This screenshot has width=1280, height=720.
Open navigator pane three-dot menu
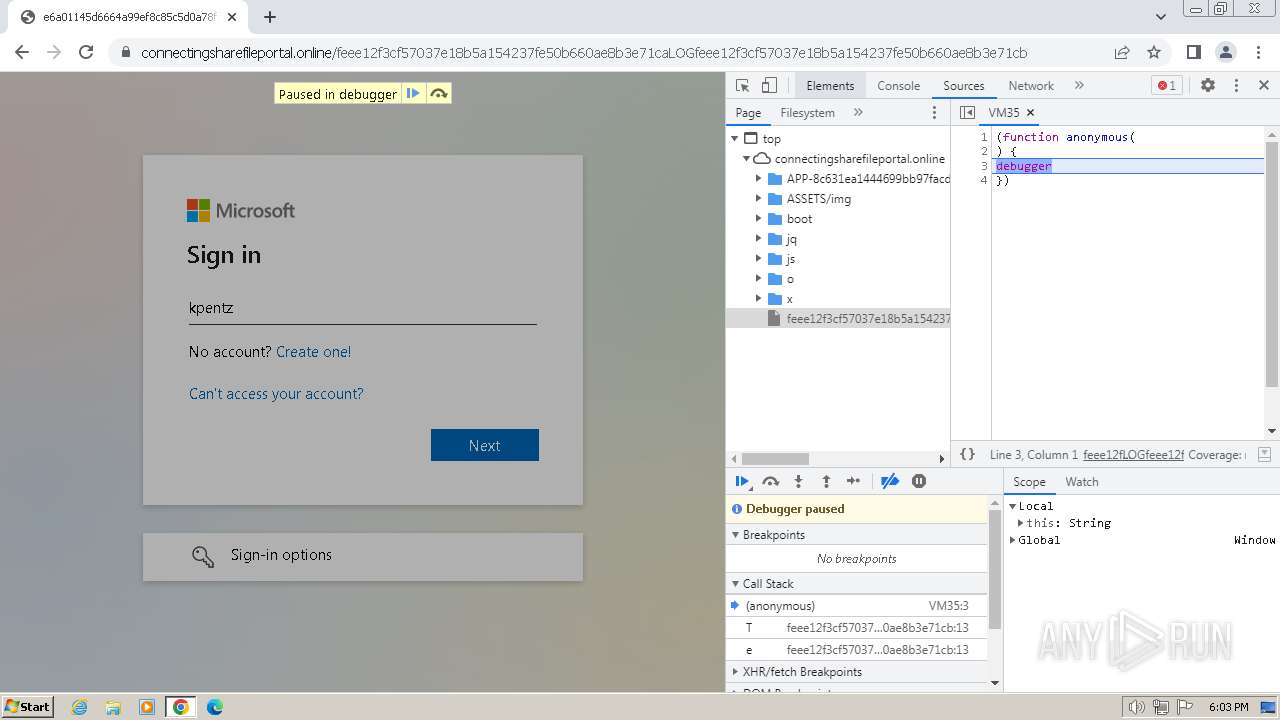point(935,113)
